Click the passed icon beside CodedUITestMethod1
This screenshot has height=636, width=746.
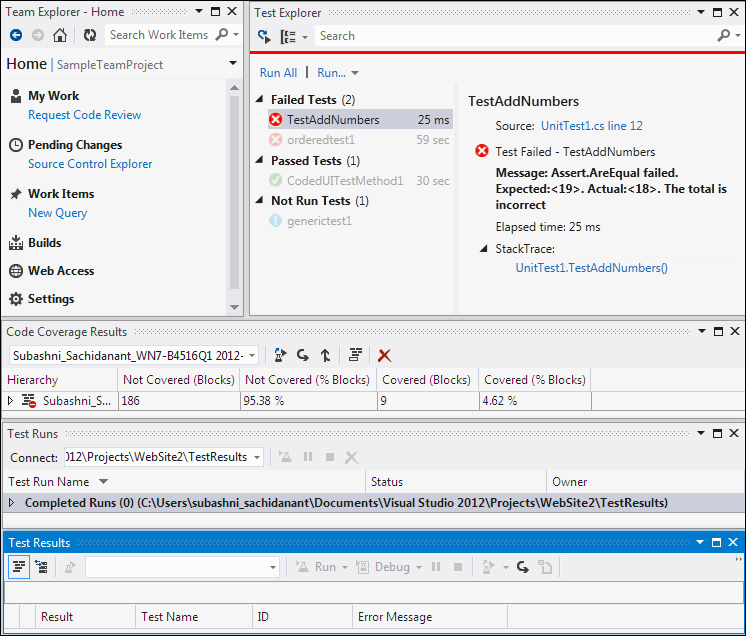pos(275,180)
